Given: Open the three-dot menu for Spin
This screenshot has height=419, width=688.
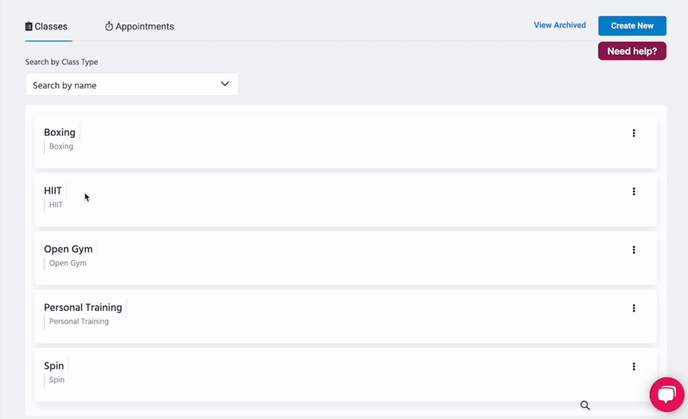Looking at the screenshot, I should click(x=633, y=367).
